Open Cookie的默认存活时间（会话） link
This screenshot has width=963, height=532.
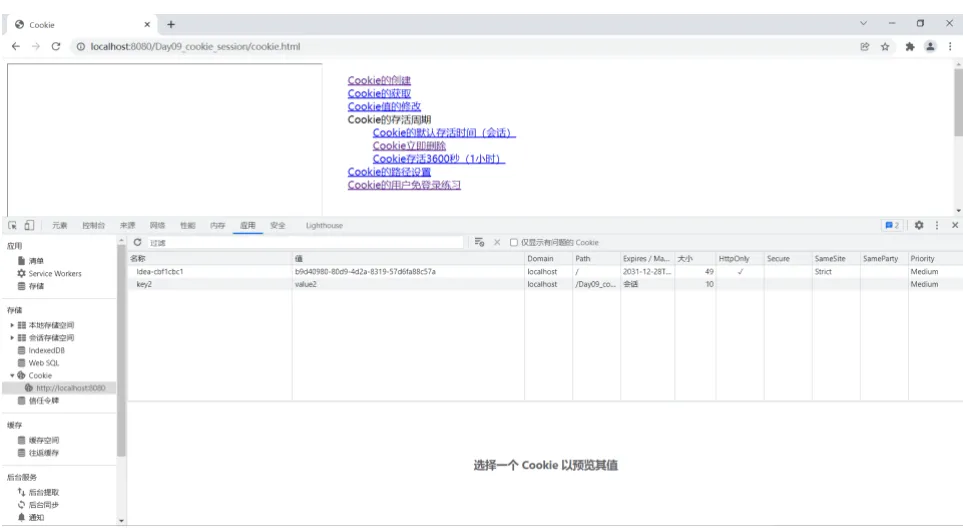444,133
